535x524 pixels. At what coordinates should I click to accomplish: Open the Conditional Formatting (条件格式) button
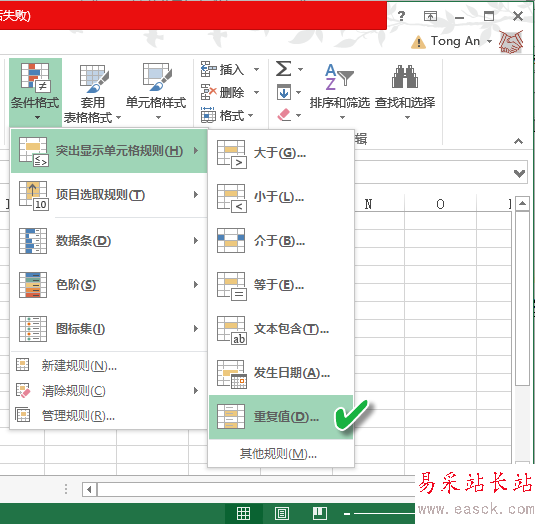click(35, 91)
